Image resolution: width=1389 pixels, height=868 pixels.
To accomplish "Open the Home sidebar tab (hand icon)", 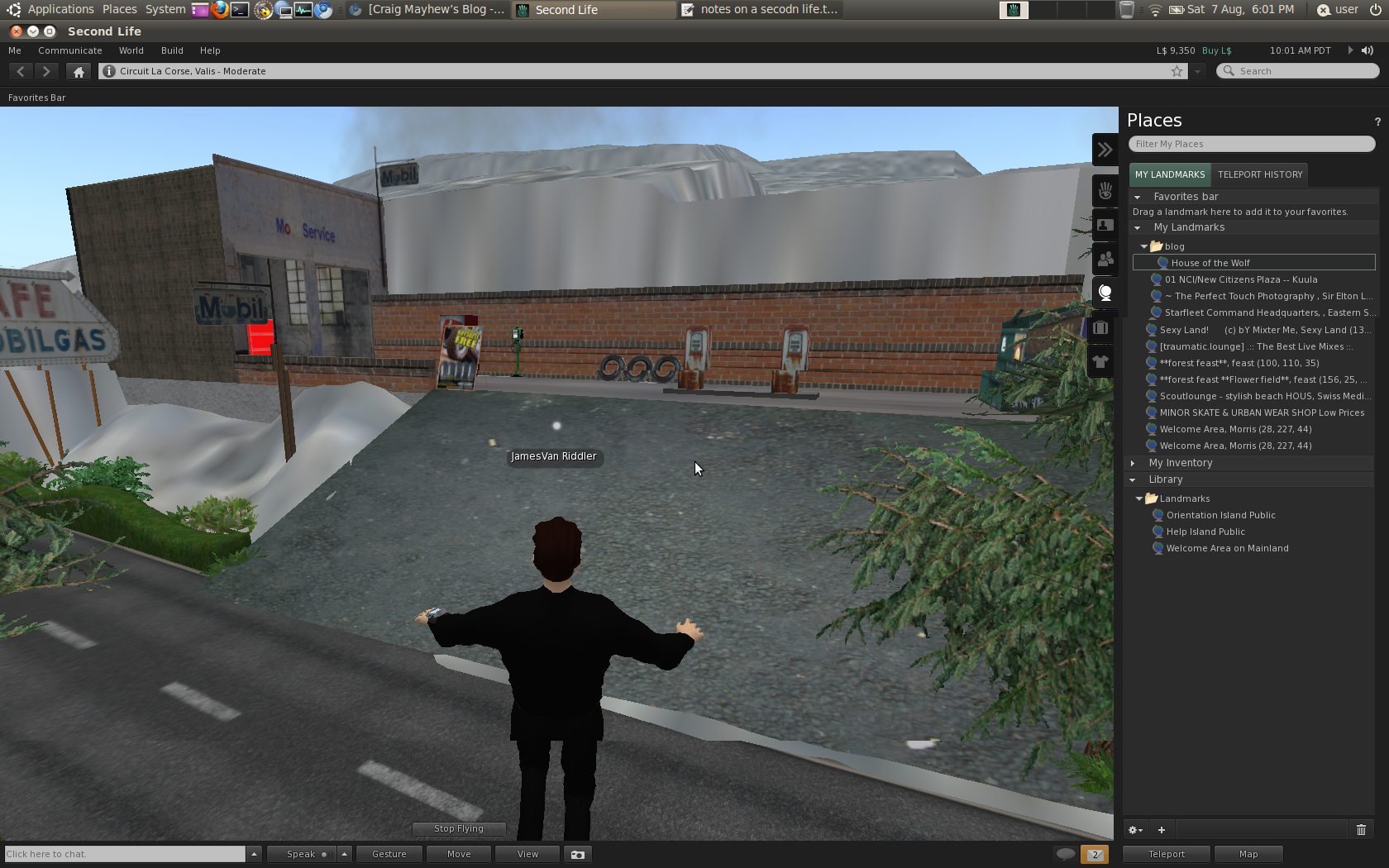I will pos(1105,192).
